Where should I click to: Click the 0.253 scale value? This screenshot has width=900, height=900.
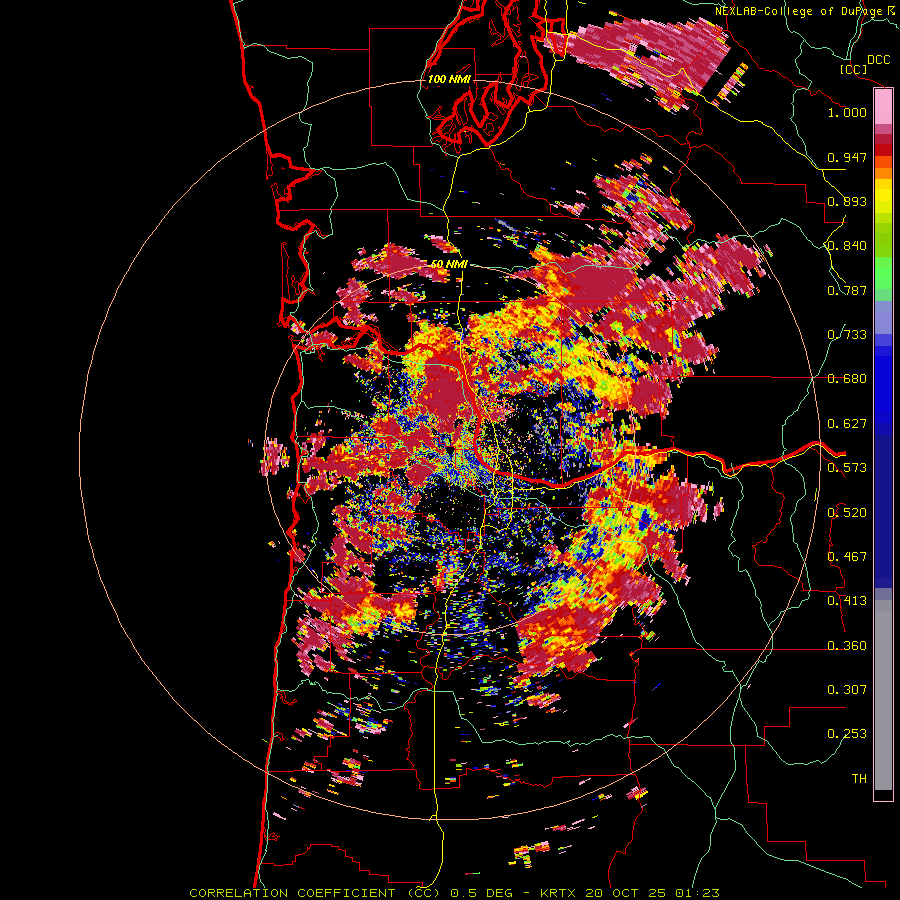coord(847,734)
